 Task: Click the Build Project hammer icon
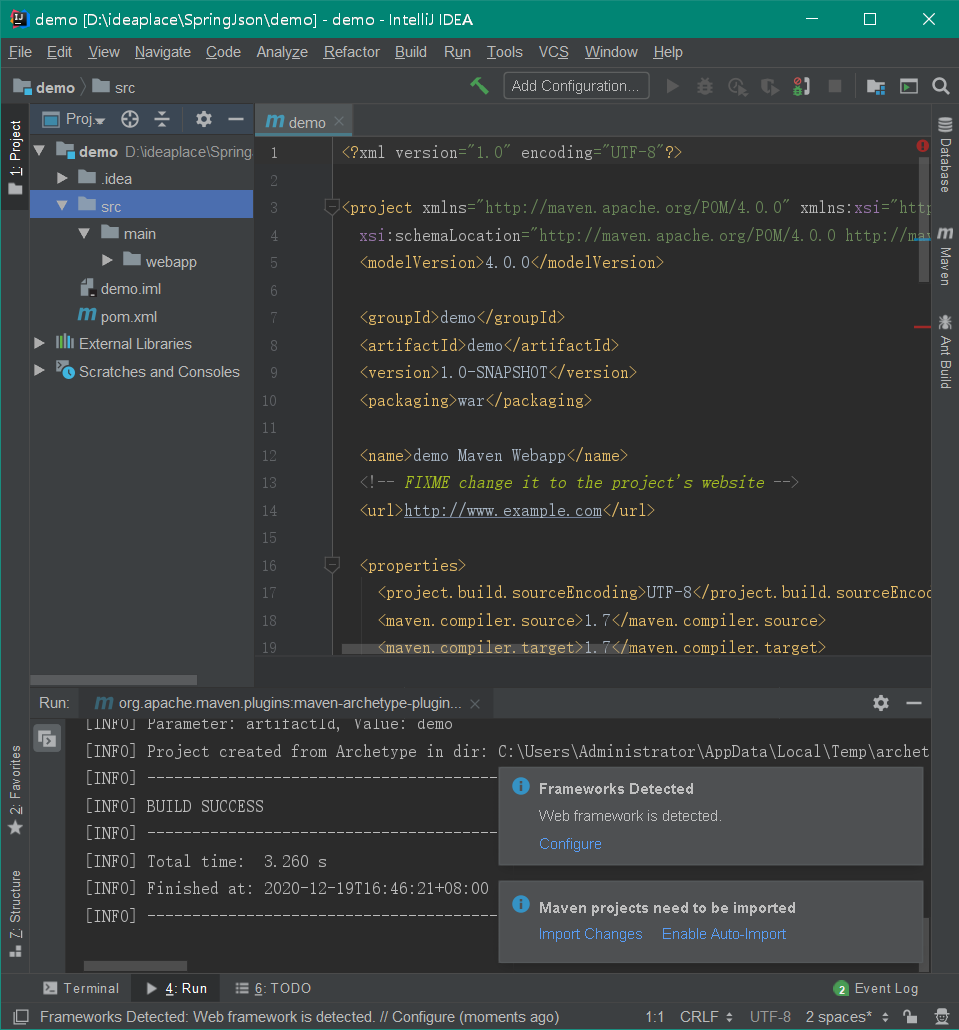480,86
